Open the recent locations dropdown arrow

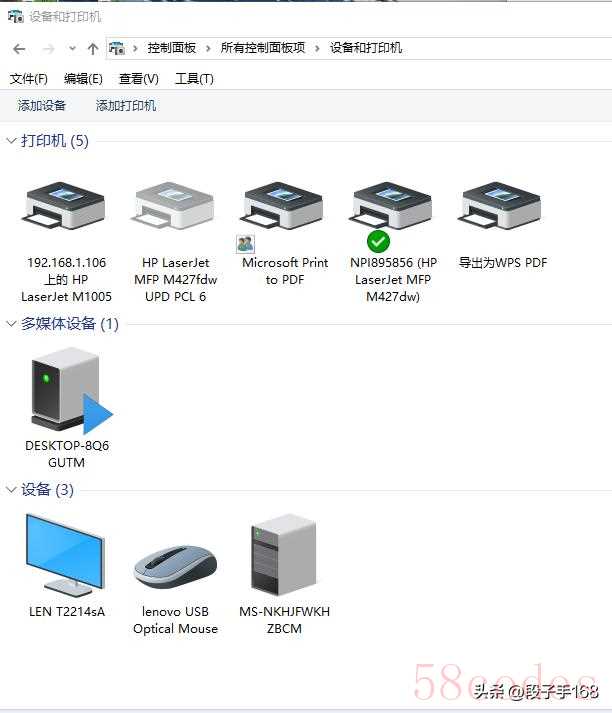(x=72, y=48)
